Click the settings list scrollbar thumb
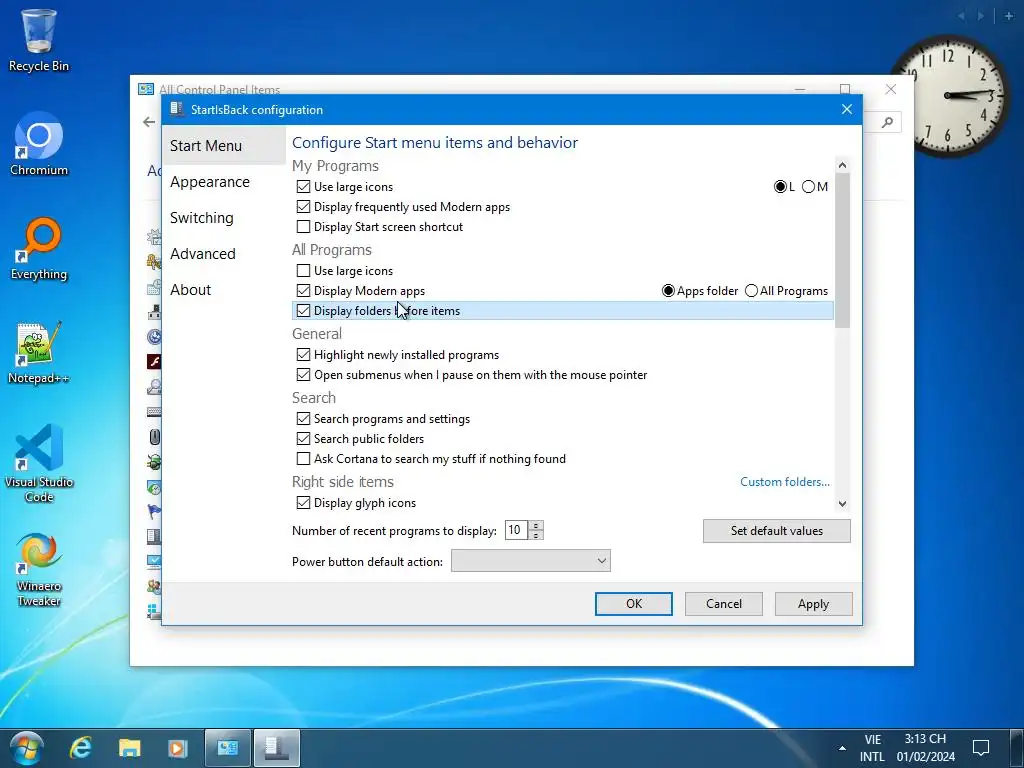Image resolution: width=1024 pixels, height=768 pixels. tap(842, 251)
